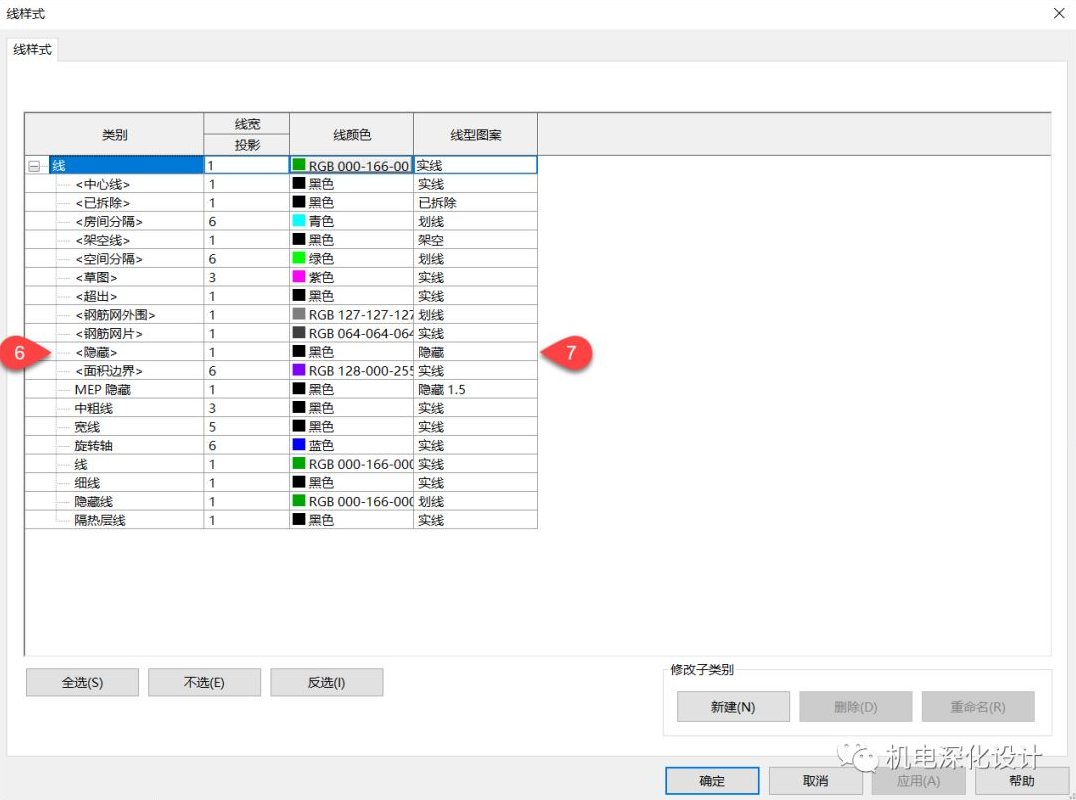Screen dimensions: 1076x800
Task: Open line pattern dropdown for 隐藏线
Action: [x=474, y=501]
